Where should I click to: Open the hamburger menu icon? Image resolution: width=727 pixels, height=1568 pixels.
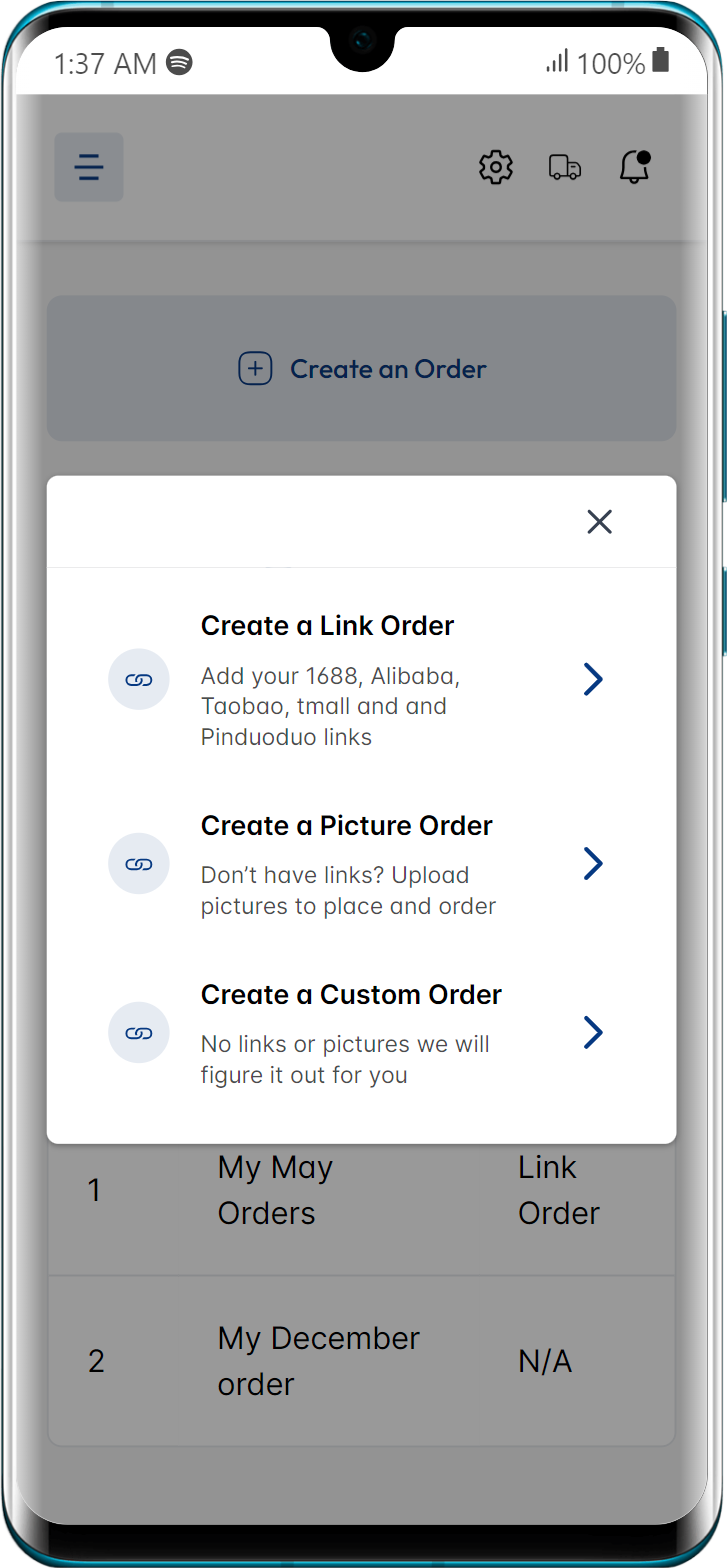point(89,167)
